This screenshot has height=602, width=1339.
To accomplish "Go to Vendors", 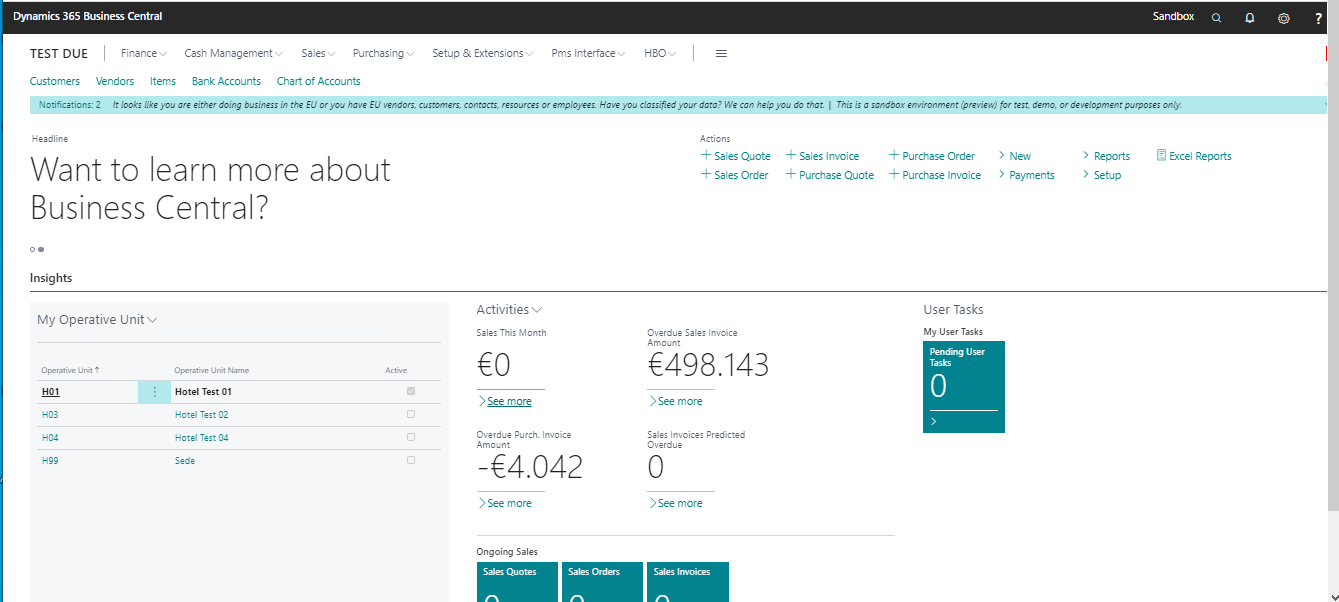I will (x=115, y=82).
